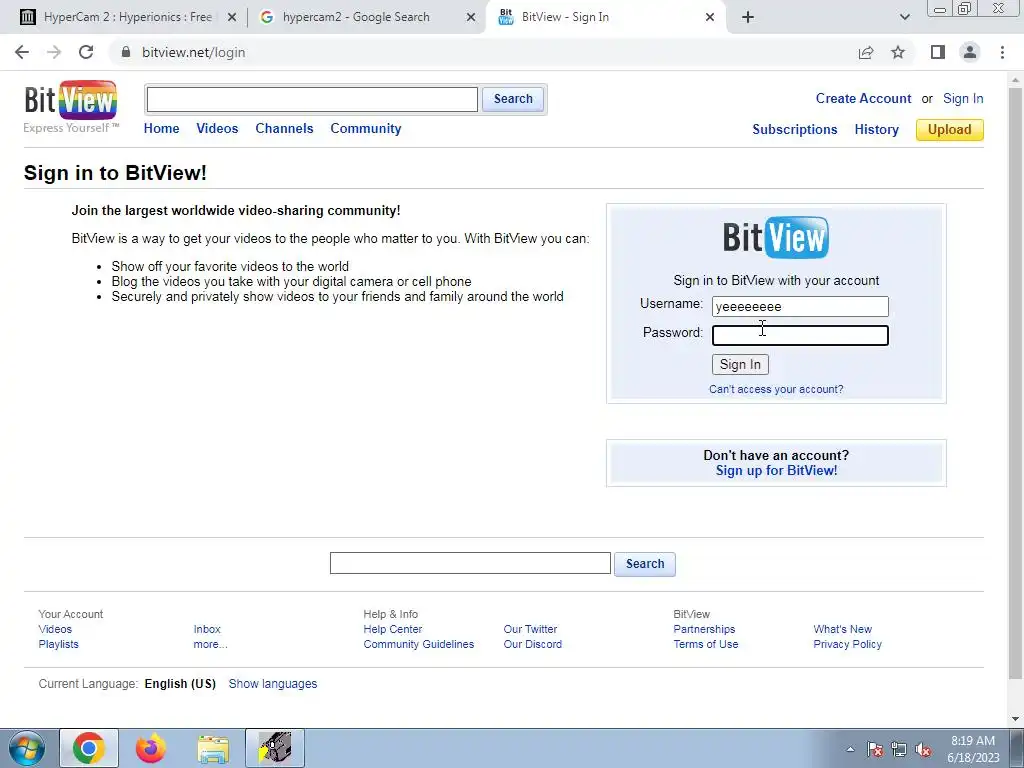Image resolution: width=1024 pixels, height=768 pixels.
Task: Open Our Twitter link
Action: [530, 629]
